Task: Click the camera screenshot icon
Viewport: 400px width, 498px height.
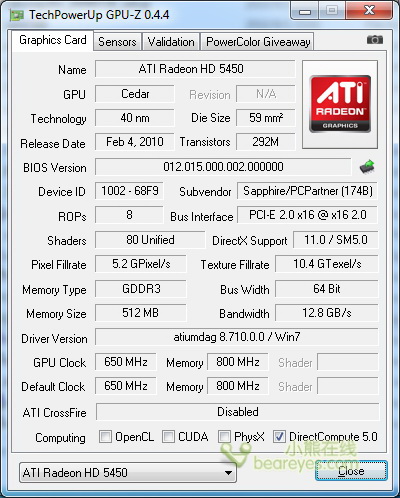Action: coord(375,40)
